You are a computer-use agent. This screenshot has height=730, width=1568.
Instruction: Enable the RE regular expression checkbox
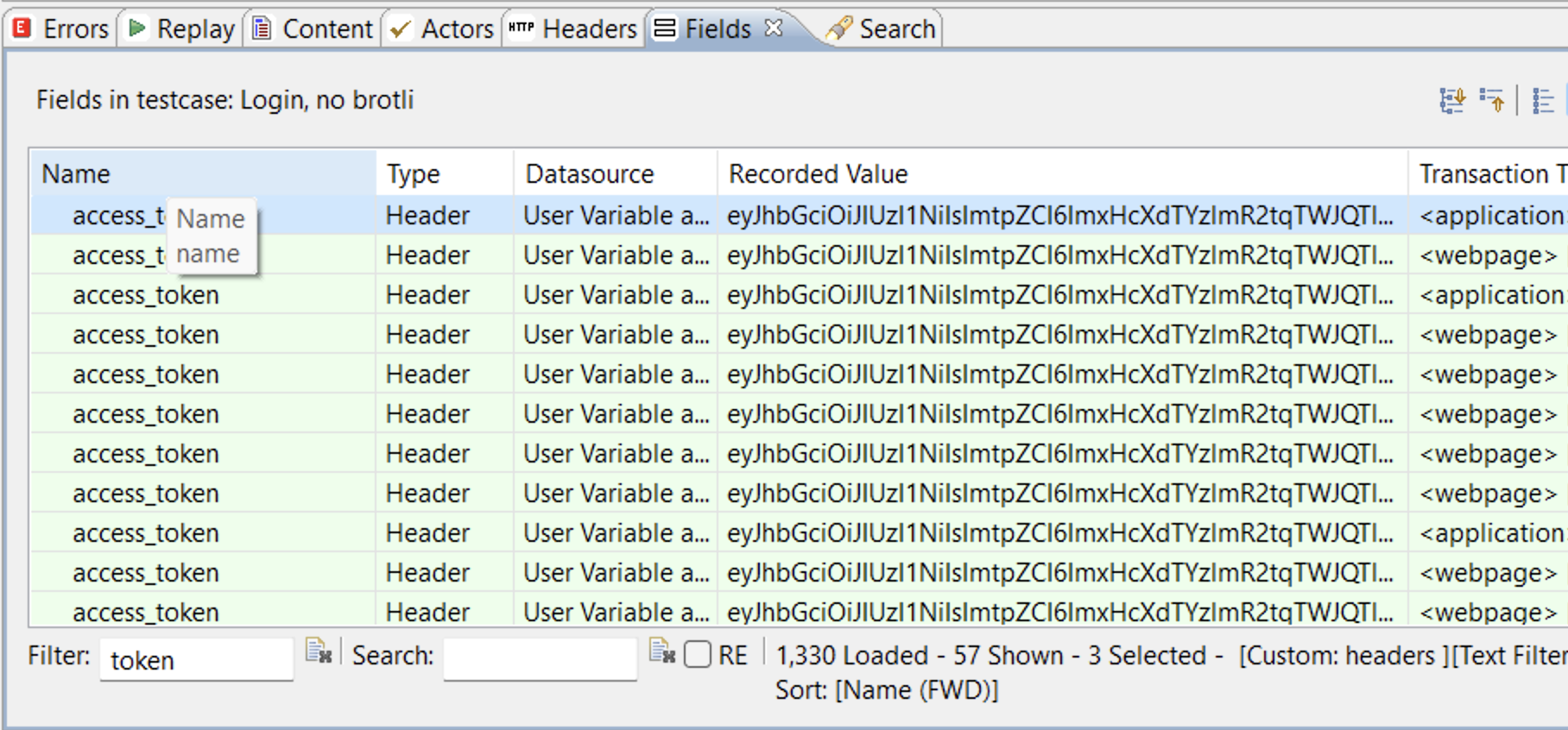698,655
